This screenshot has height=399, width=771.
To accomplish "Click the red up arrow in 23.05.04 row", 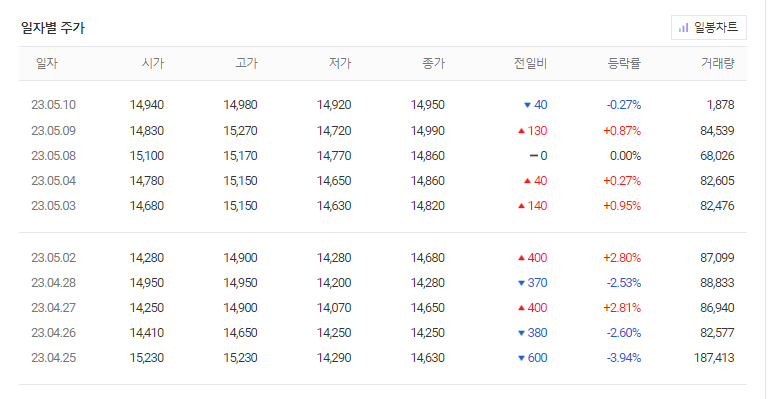I will click(528, 181).
